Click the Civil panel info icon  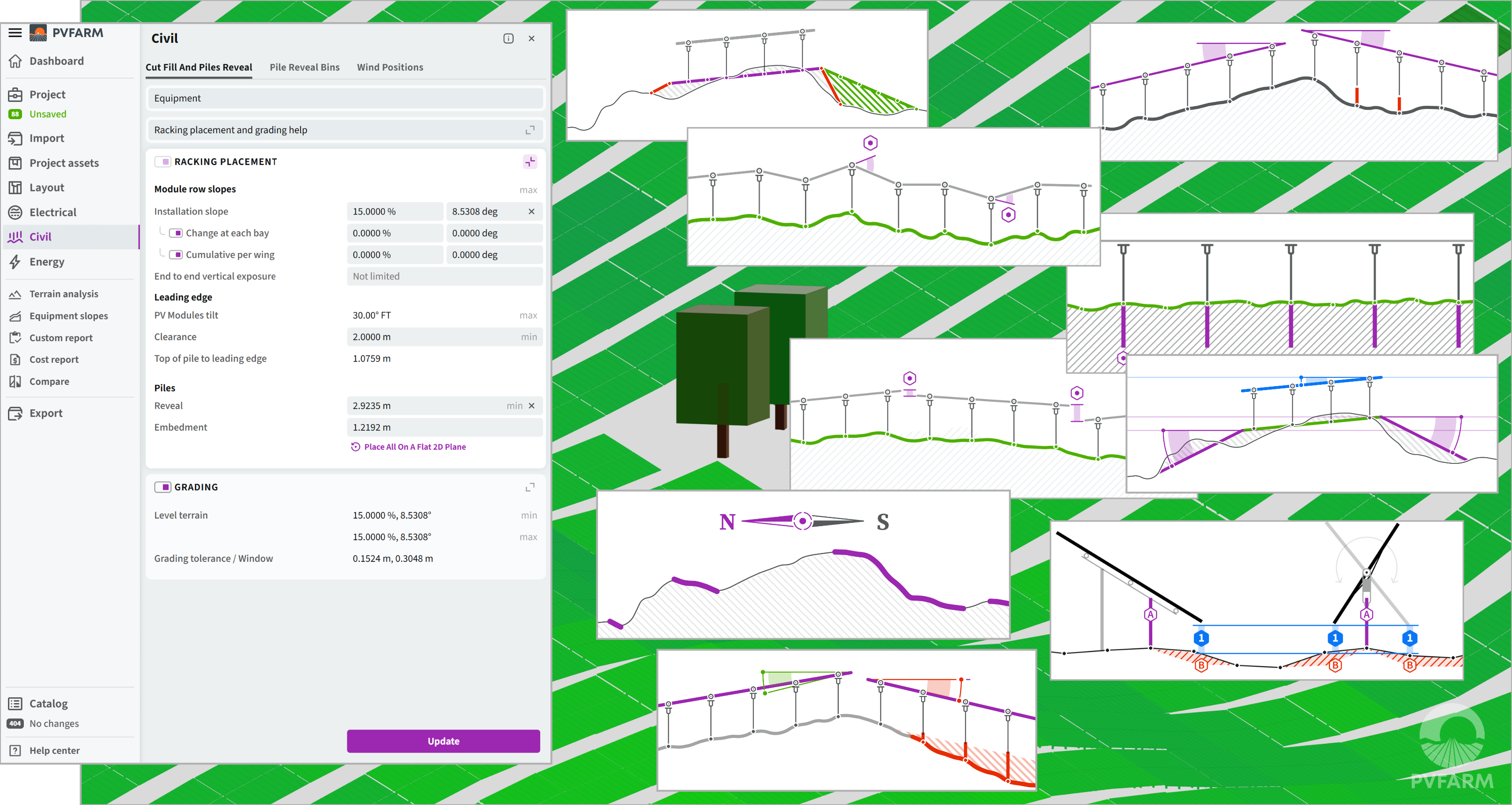pyautogui.click(x=508, y=39)
